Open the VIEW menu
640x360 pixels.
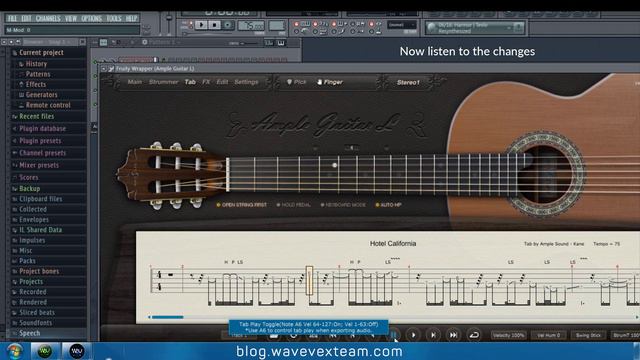[71, 18]
